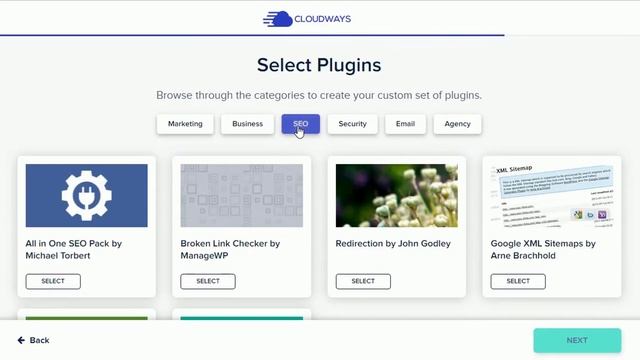Image resolution: width=640 pixels, height=360 pixels.
Task: Open the Agency plugin category
Action: 457,124
